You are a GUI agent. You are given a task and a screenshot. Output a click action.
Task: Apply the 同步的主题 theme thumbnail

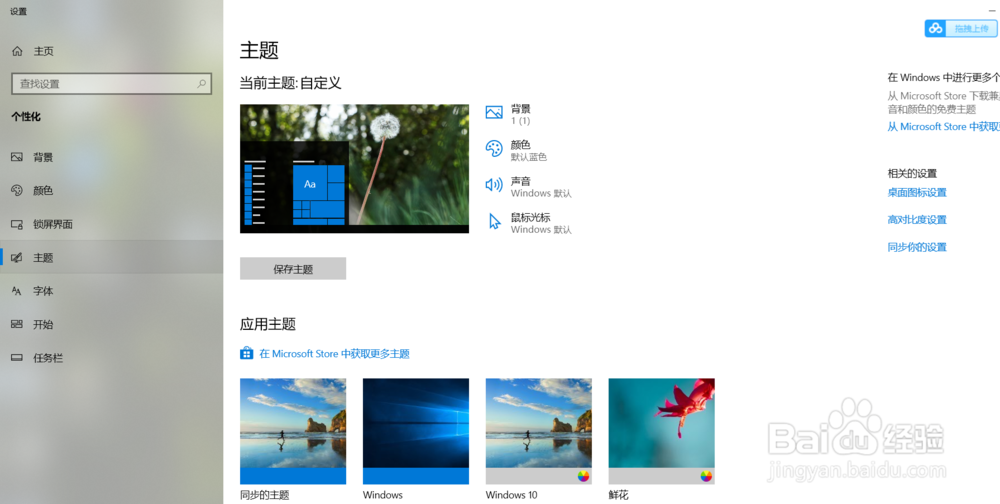click(293, 431)
